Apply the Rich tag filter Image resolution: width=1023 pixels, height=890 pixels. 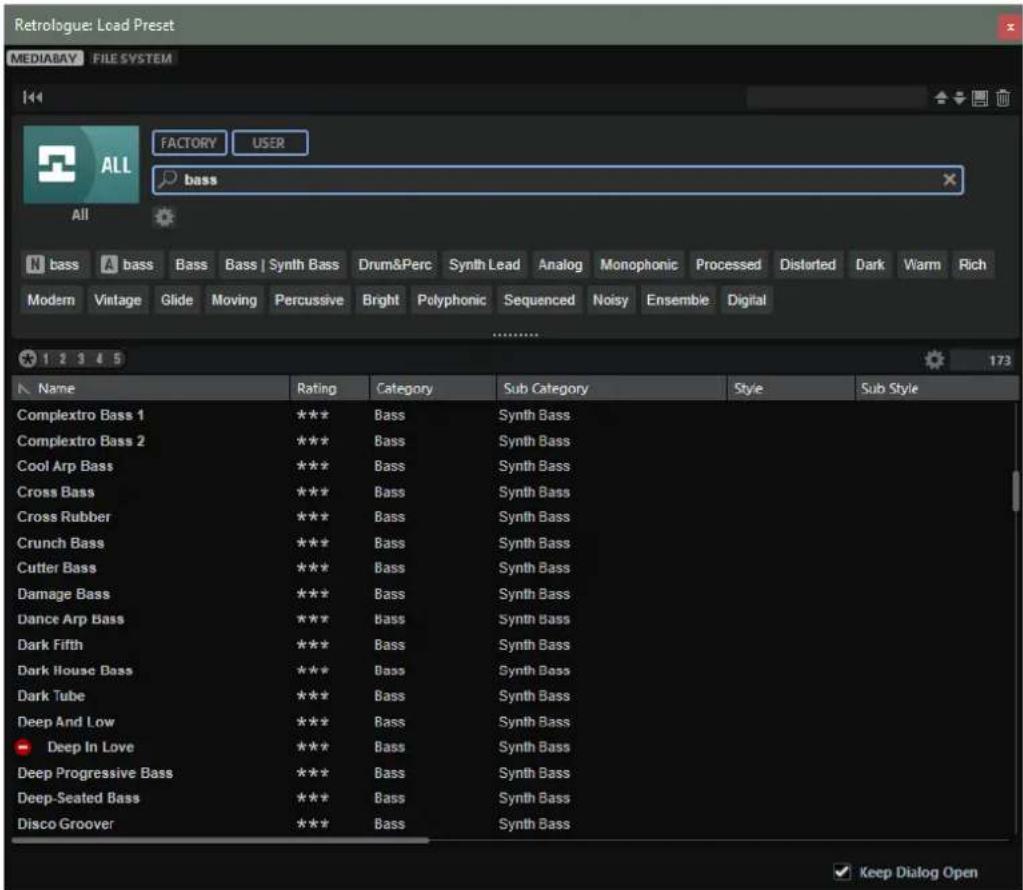(972, 264)
